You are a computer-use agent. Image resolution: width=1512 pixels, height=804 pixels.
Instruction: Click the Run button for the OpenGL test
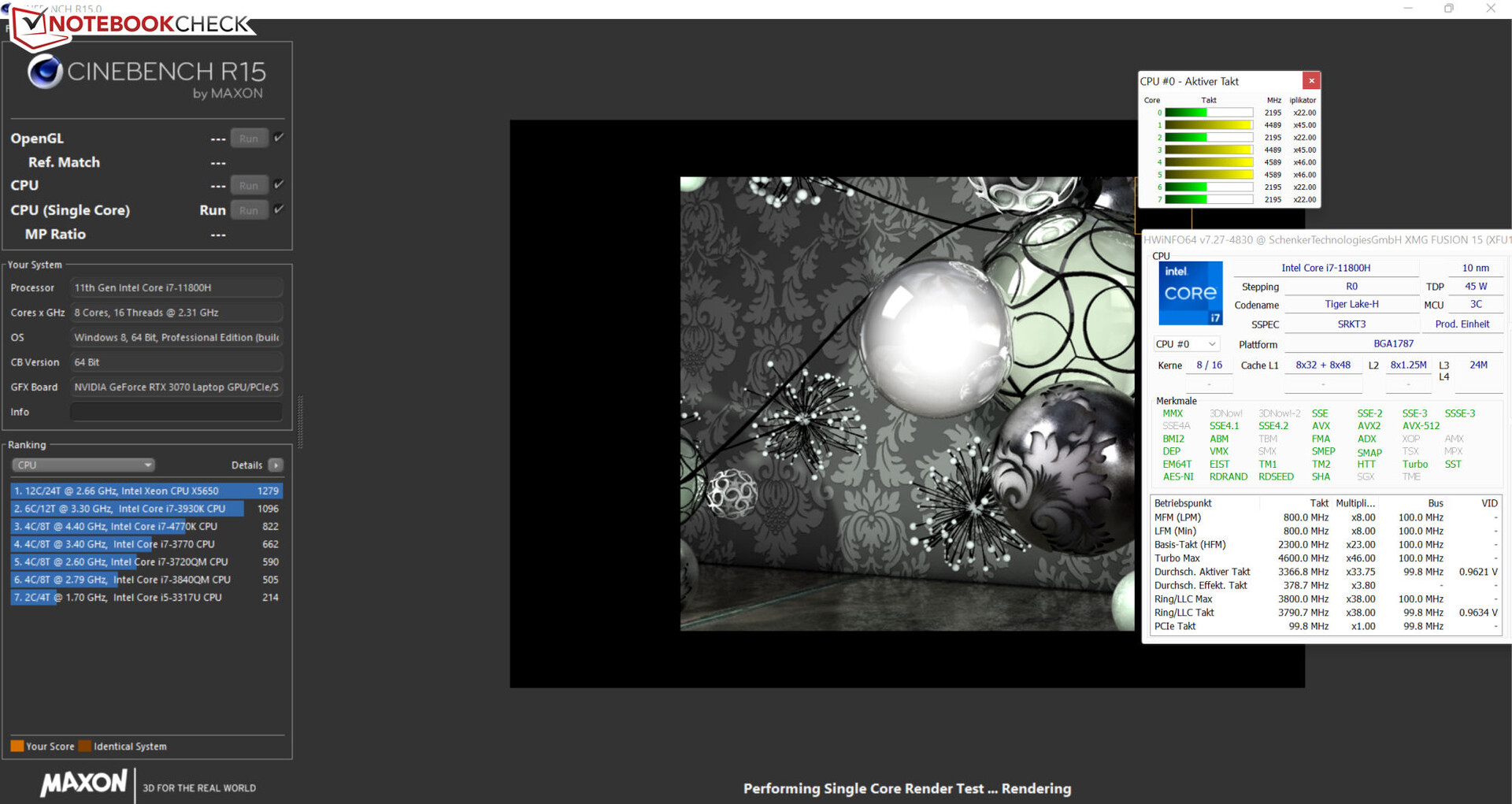coord(249,139)
